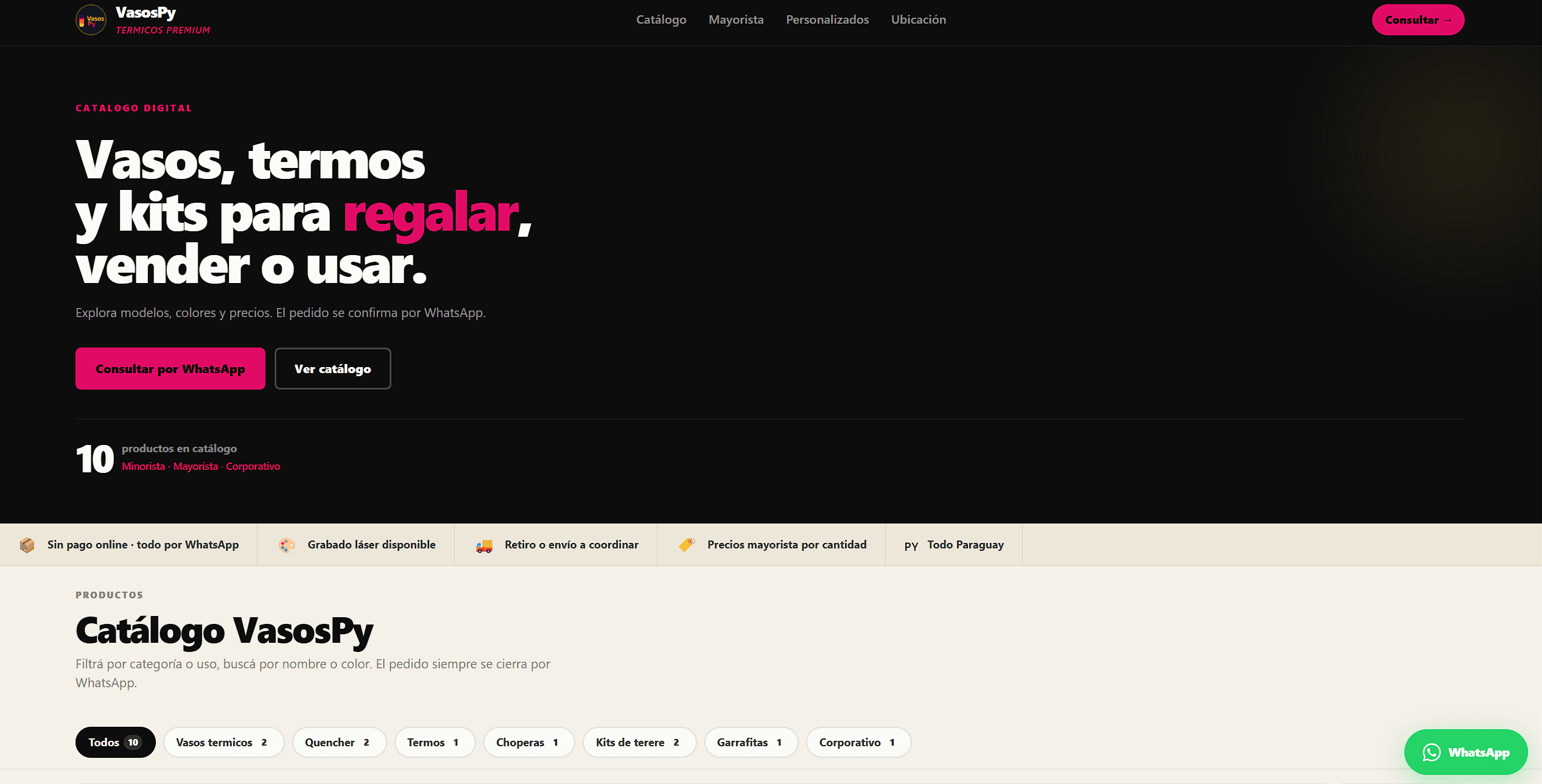
Task: Click the WhatsApp logo icon in floating button
Action: click(x=1431, y=752)
